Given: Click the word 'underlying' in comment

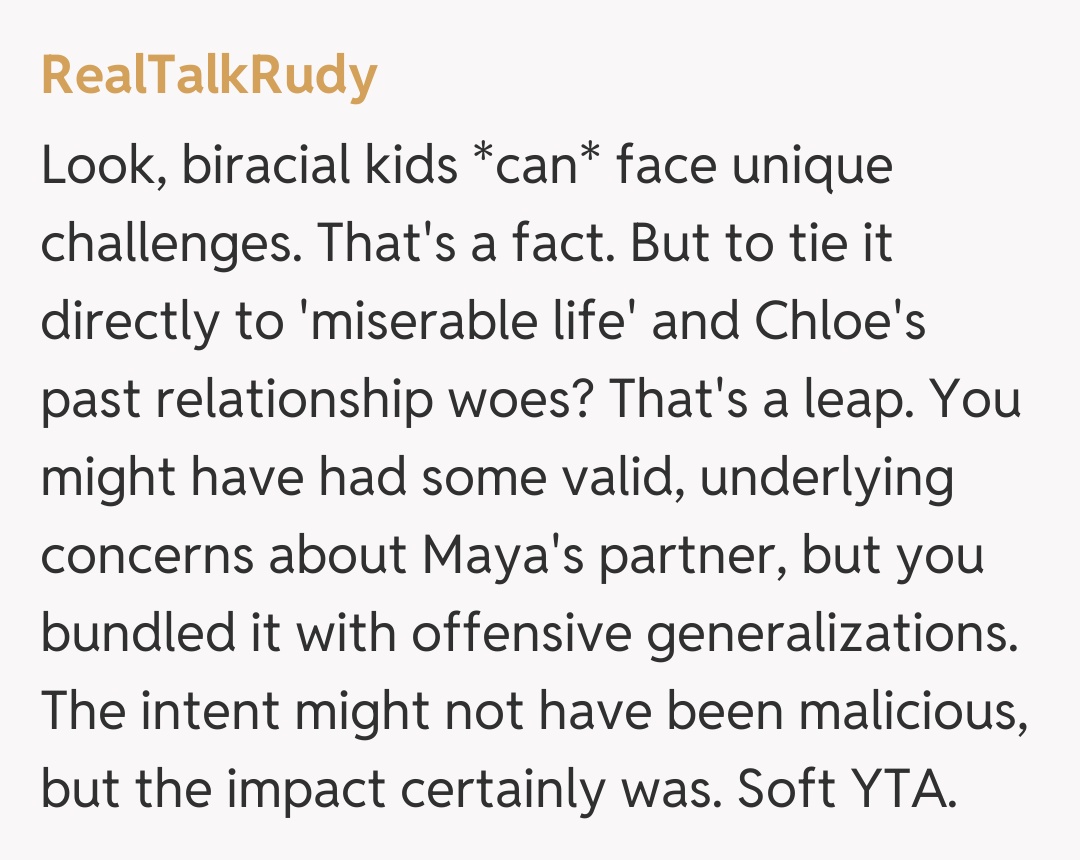Looking at the screenshot, I should (826, 478).
